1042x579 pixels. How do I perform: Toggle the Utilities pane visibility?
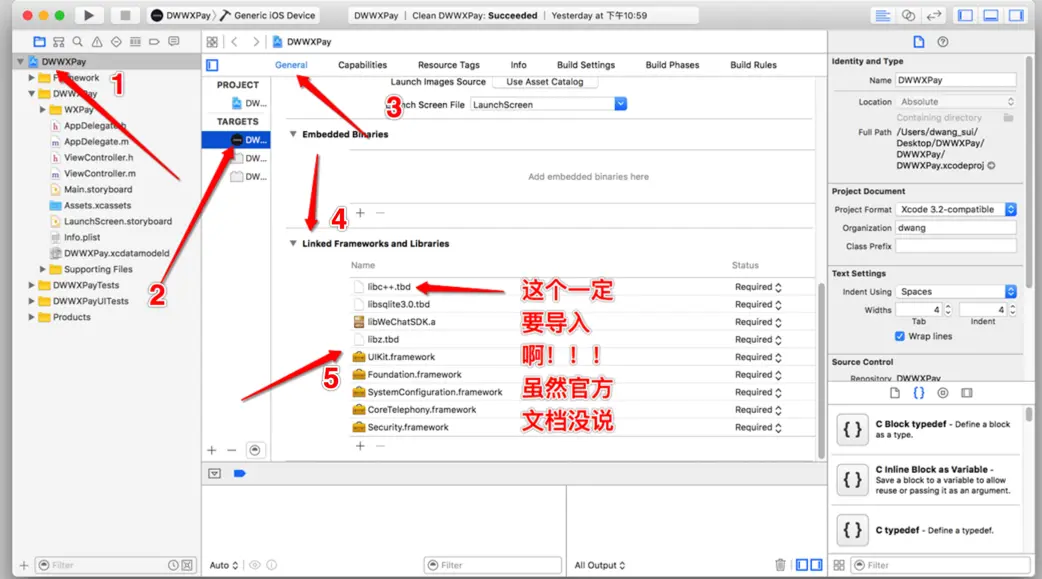pyautogui.click(x=1016, y=15)
